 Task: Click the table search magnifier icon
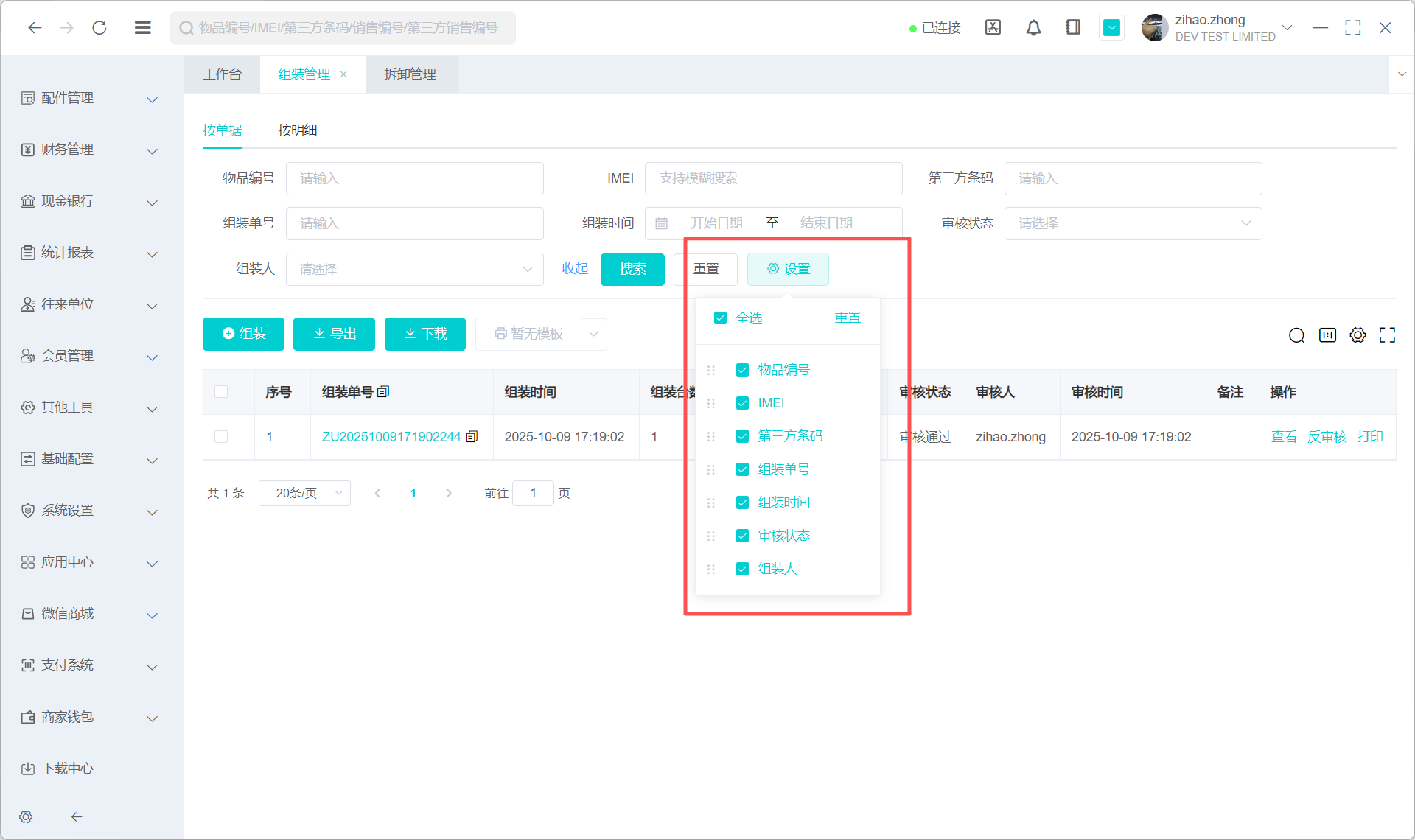pyautogui.click(x=1296, y=336)
